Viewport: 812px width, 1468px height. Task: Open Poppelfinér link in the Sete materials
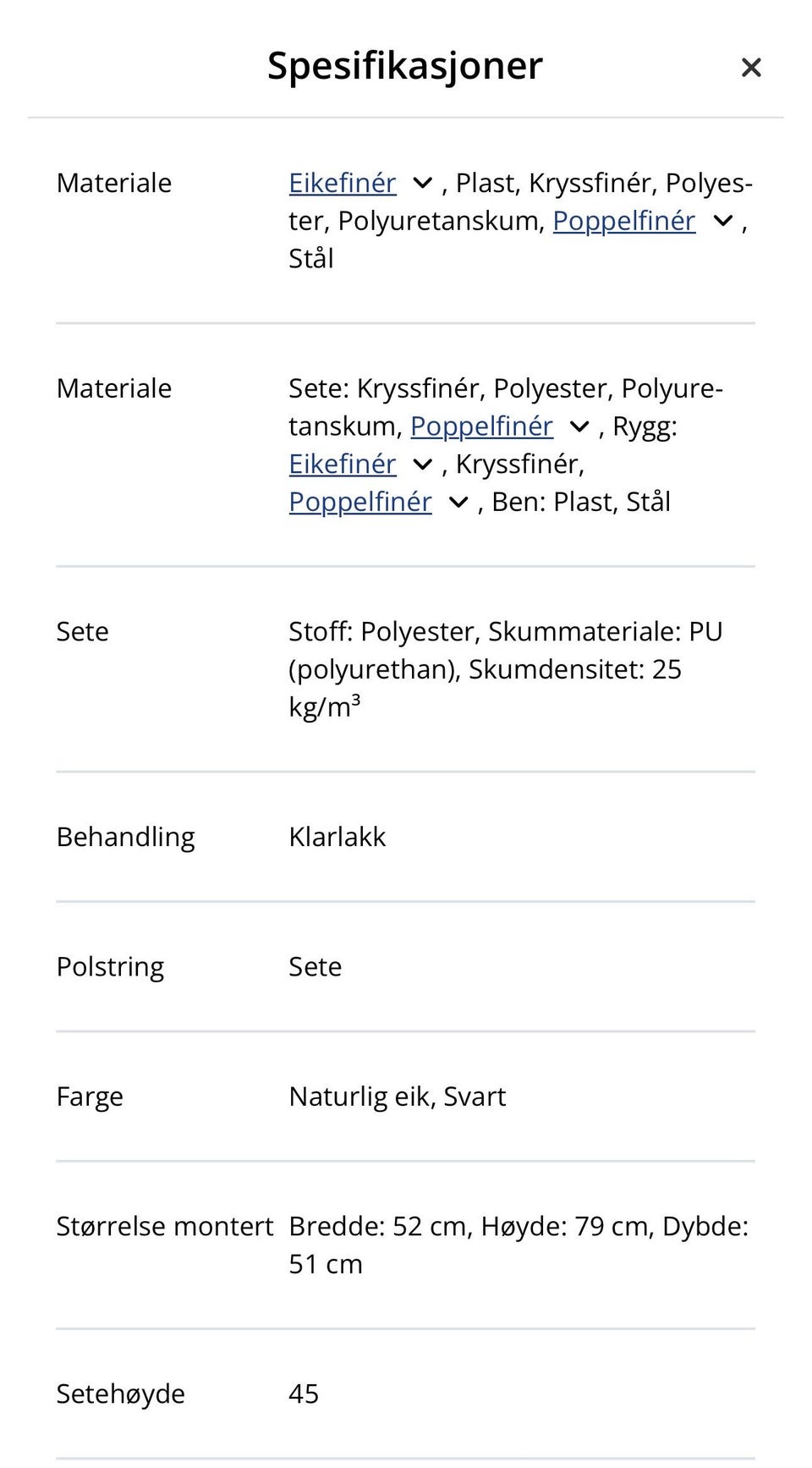click(x=482, y=426)
